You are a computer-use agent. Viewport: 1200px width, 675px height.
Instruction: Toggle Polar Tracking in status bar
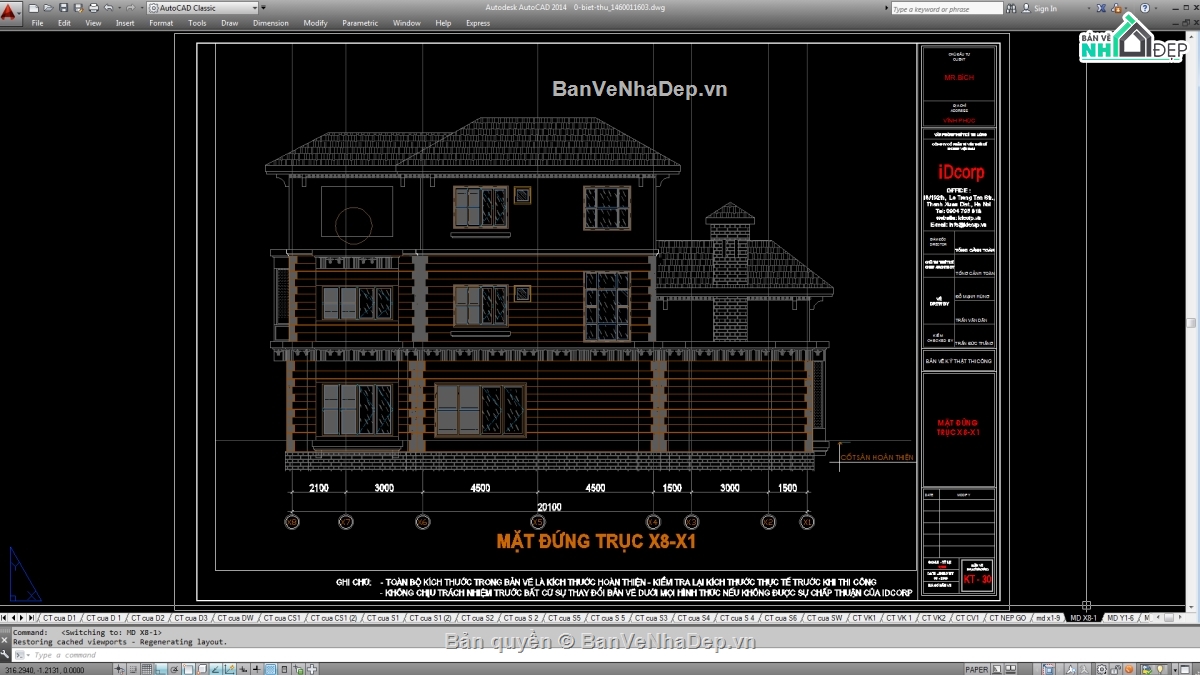pos(174,669)
